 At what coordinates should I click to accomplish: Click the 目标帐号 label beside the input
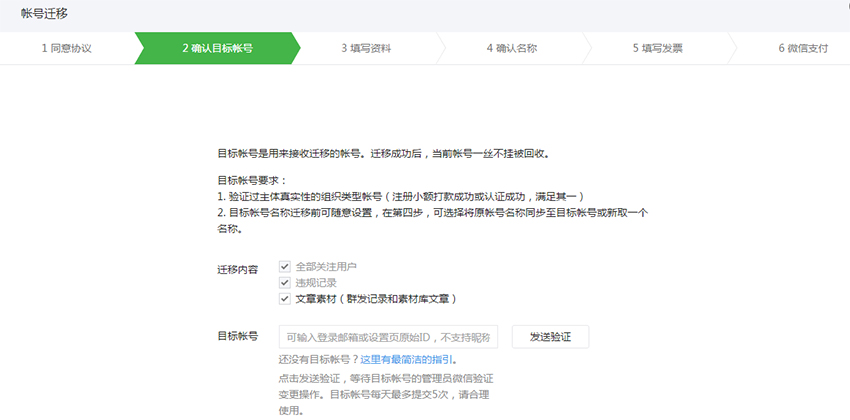[237, 337]
